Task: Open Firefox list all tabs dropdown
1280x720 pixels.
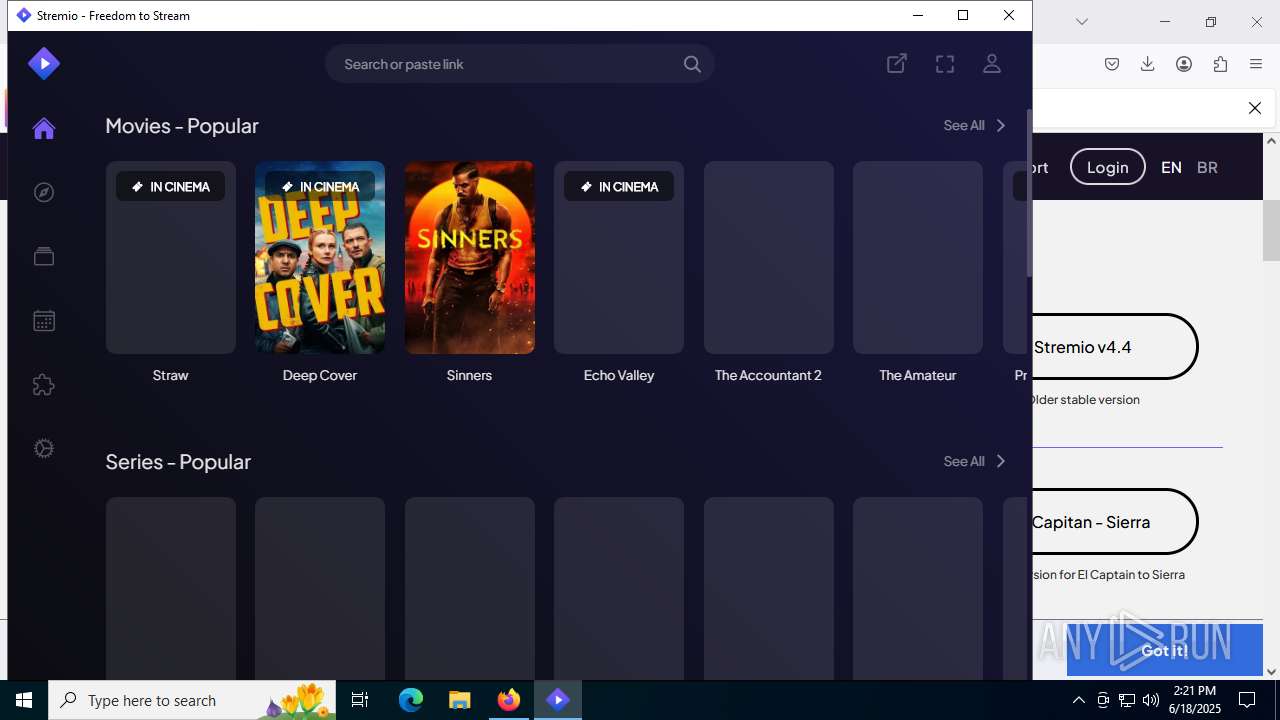Action: [x=1082, y=21]
